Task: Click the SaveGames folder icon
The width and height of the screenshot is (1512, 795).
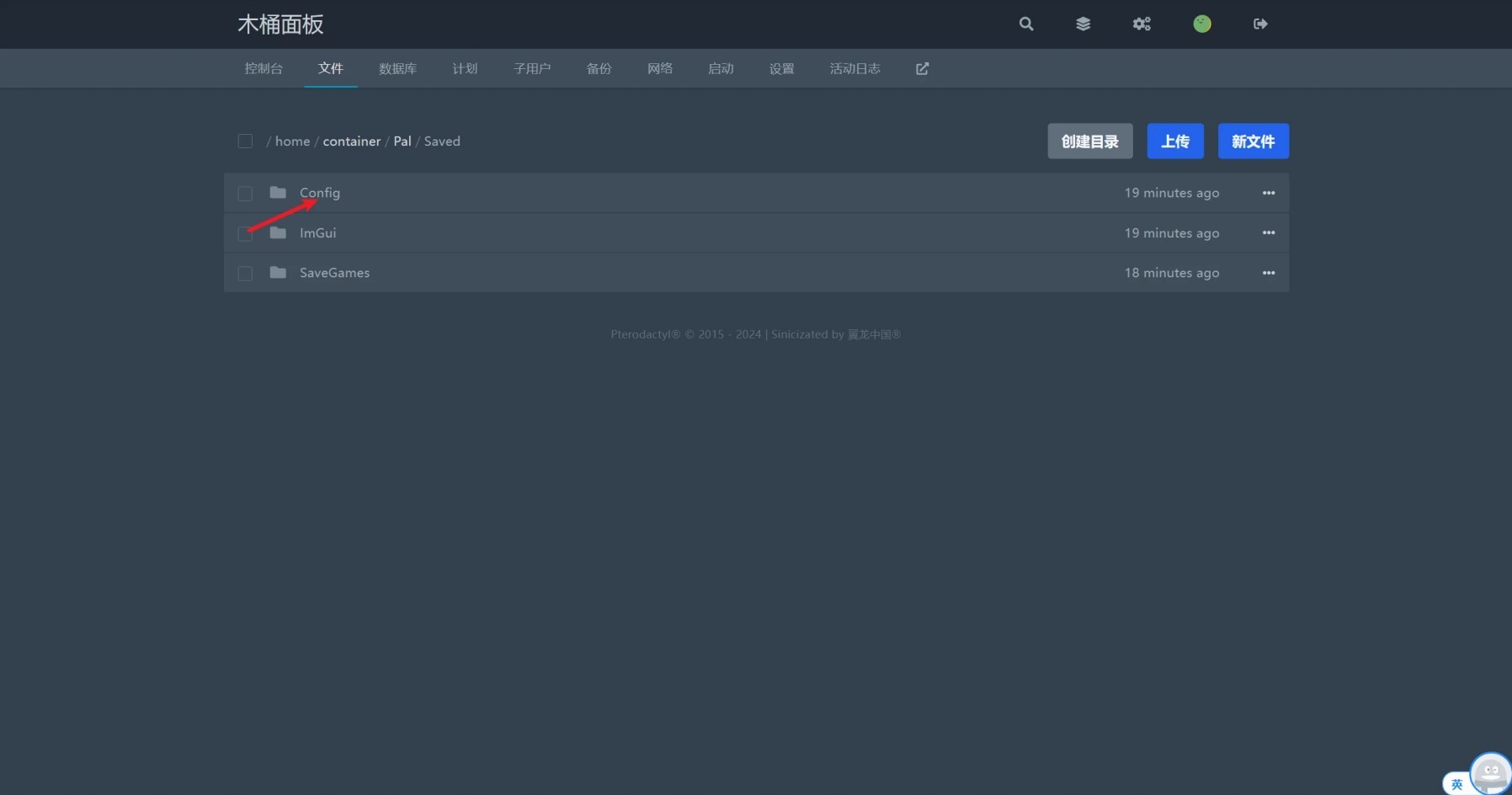Action: [278, 273]
